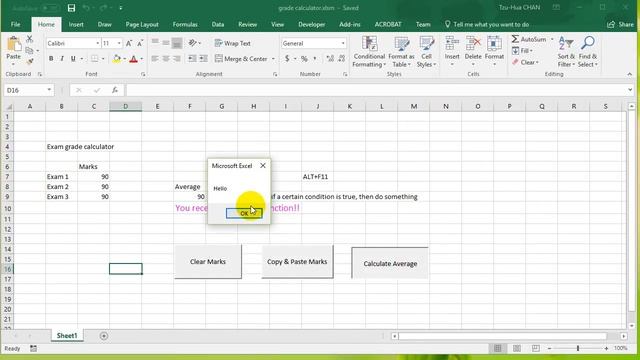Toggle Wrap Text

tap(233, 43)
